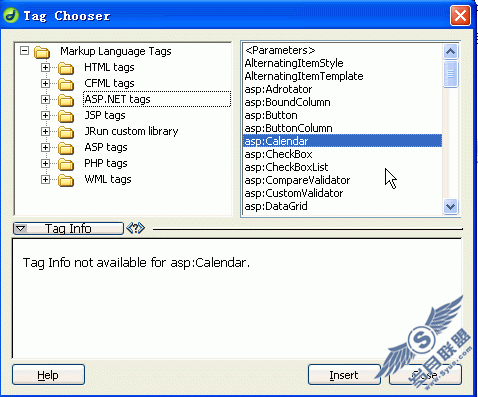Expand the ASP.NET tags node
The width and height of the screenshot is (478, 397).
tap(45, 99)
